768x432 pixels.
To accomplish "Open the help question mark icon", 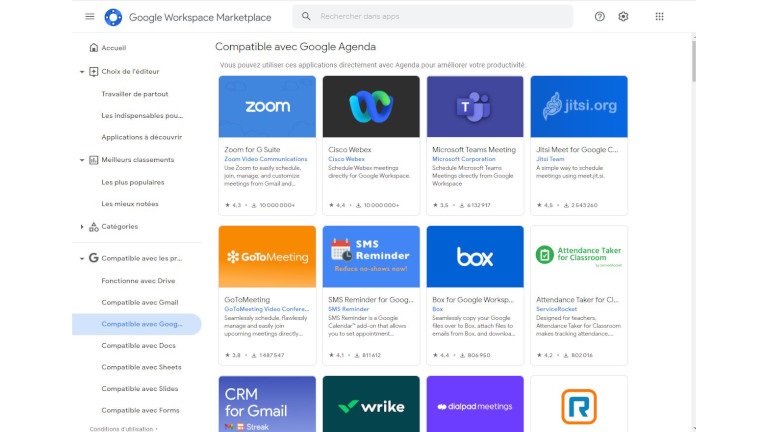I will point(600,17).
